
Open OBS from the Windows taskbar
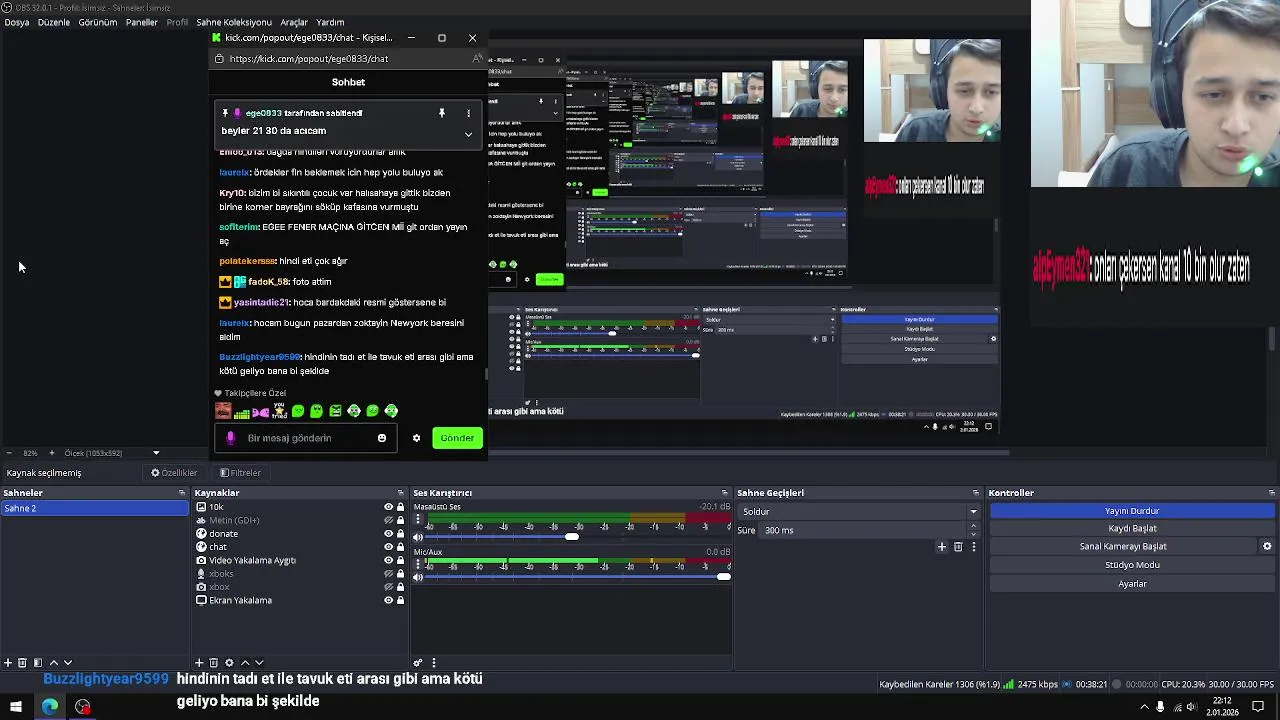(83, 707)
